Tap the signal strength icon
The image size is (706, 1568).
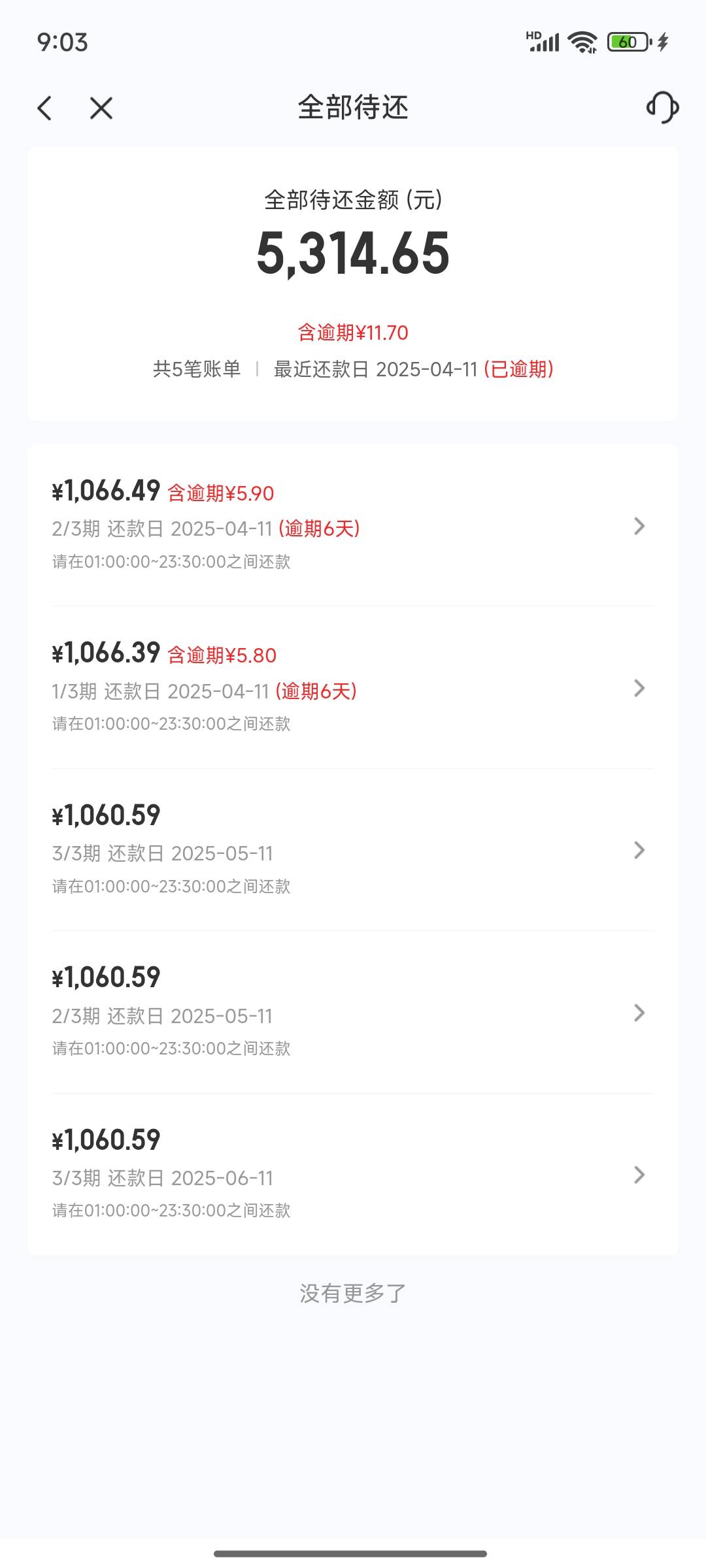coord(543,42)
